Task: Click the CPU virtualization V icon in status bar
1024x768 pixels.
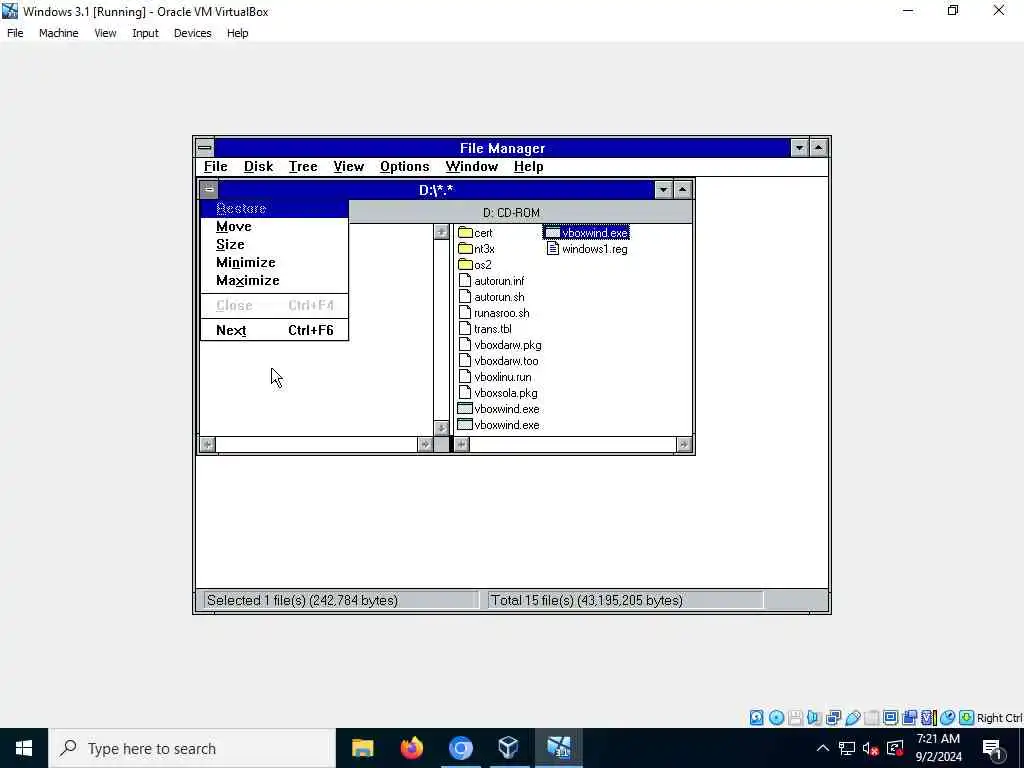Action: 928,718
